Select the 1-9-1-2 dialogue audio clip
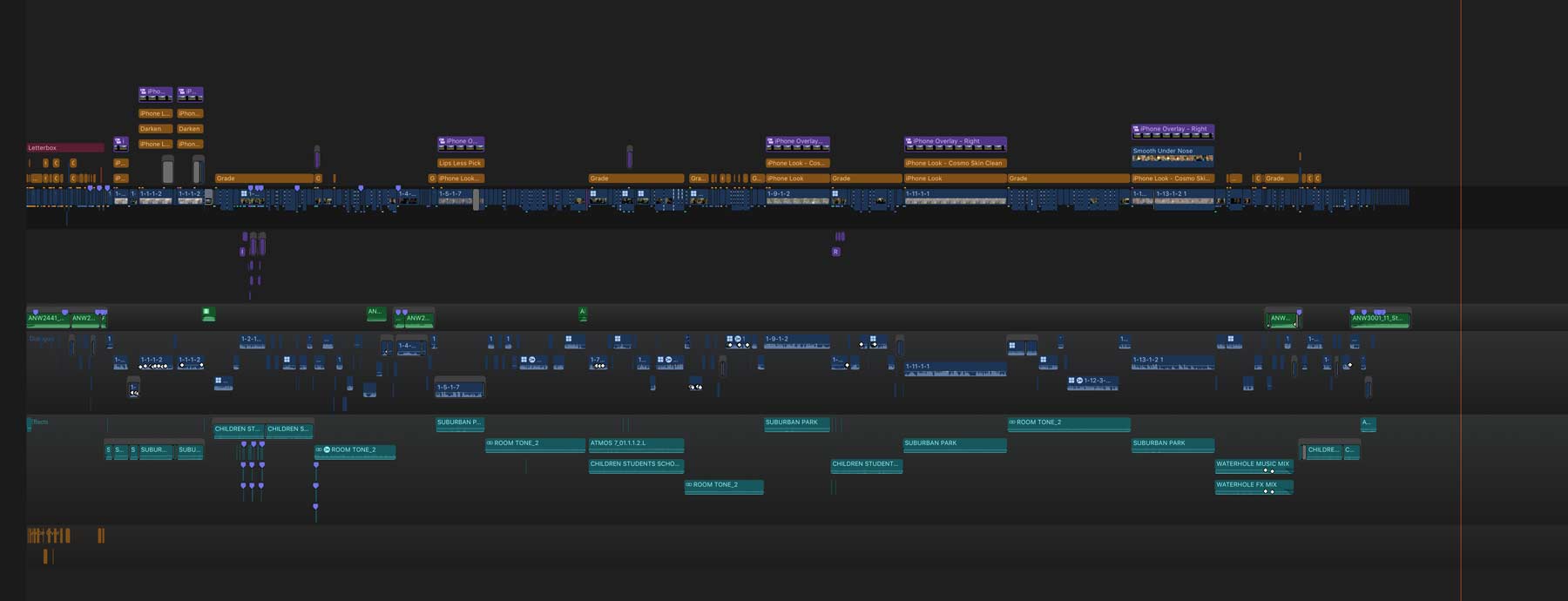The image size is (1568, 601). coord(797,342)
